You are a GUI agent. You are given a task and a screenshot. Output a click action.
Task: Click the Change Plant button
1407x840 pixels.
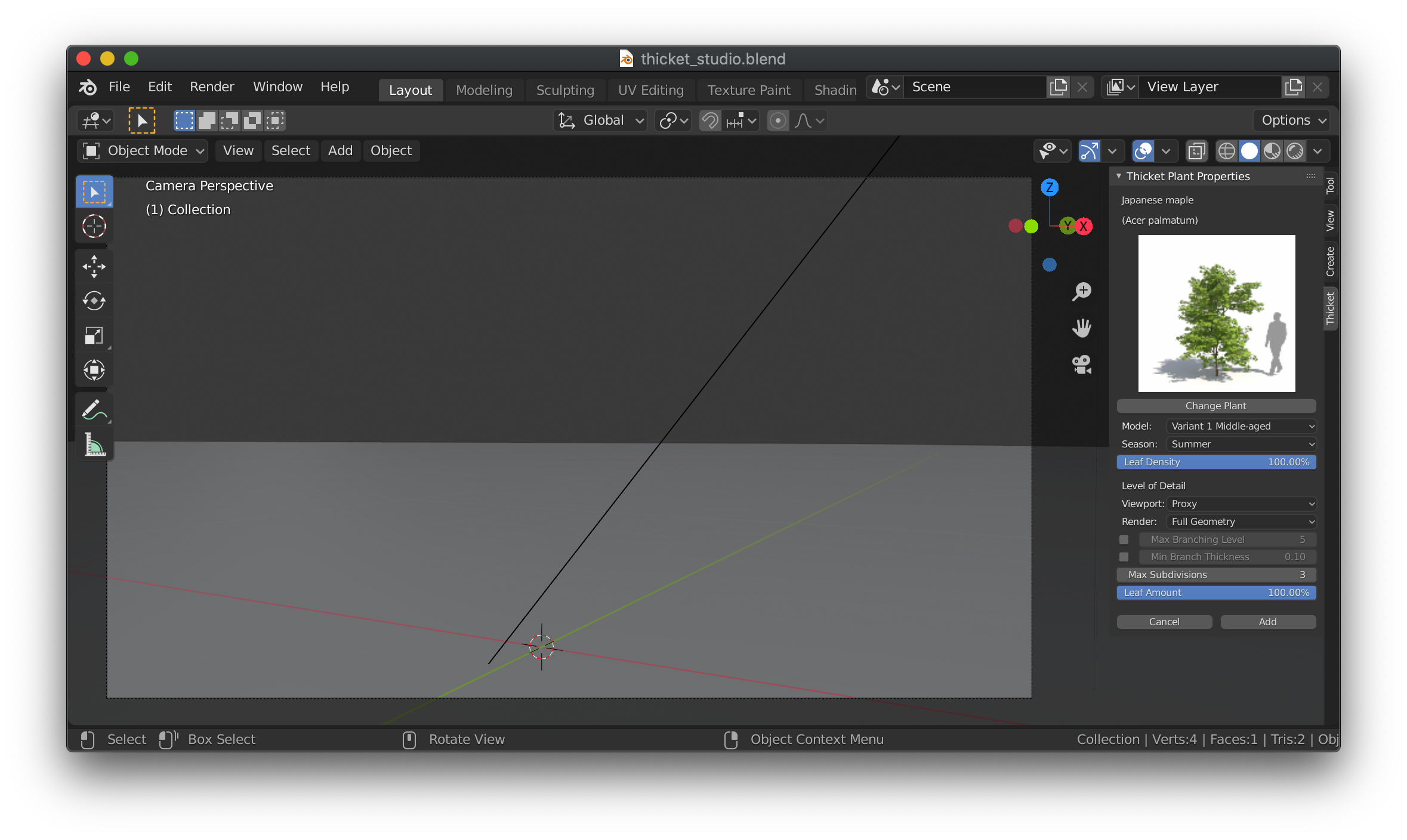[x=1215, y=406]
